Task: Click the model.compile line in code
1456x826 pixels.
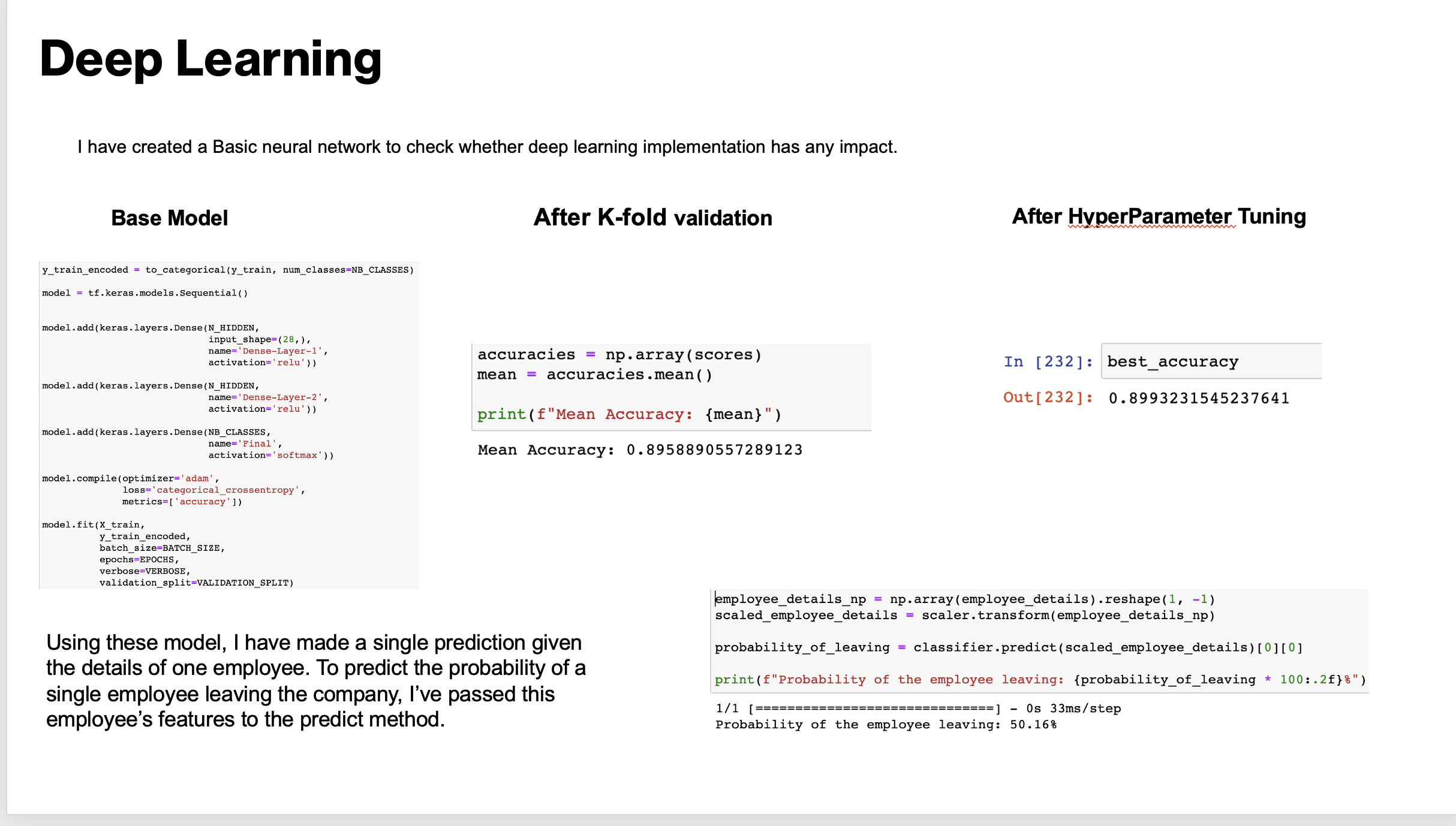Action: [131, 478]
